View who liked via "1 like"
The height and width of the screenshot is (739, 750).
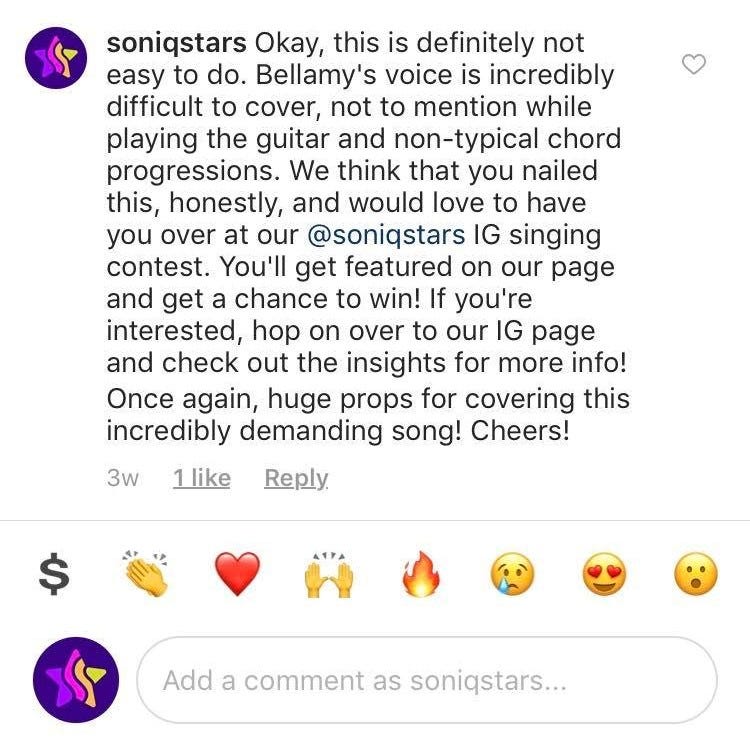[x=201, y=478]
